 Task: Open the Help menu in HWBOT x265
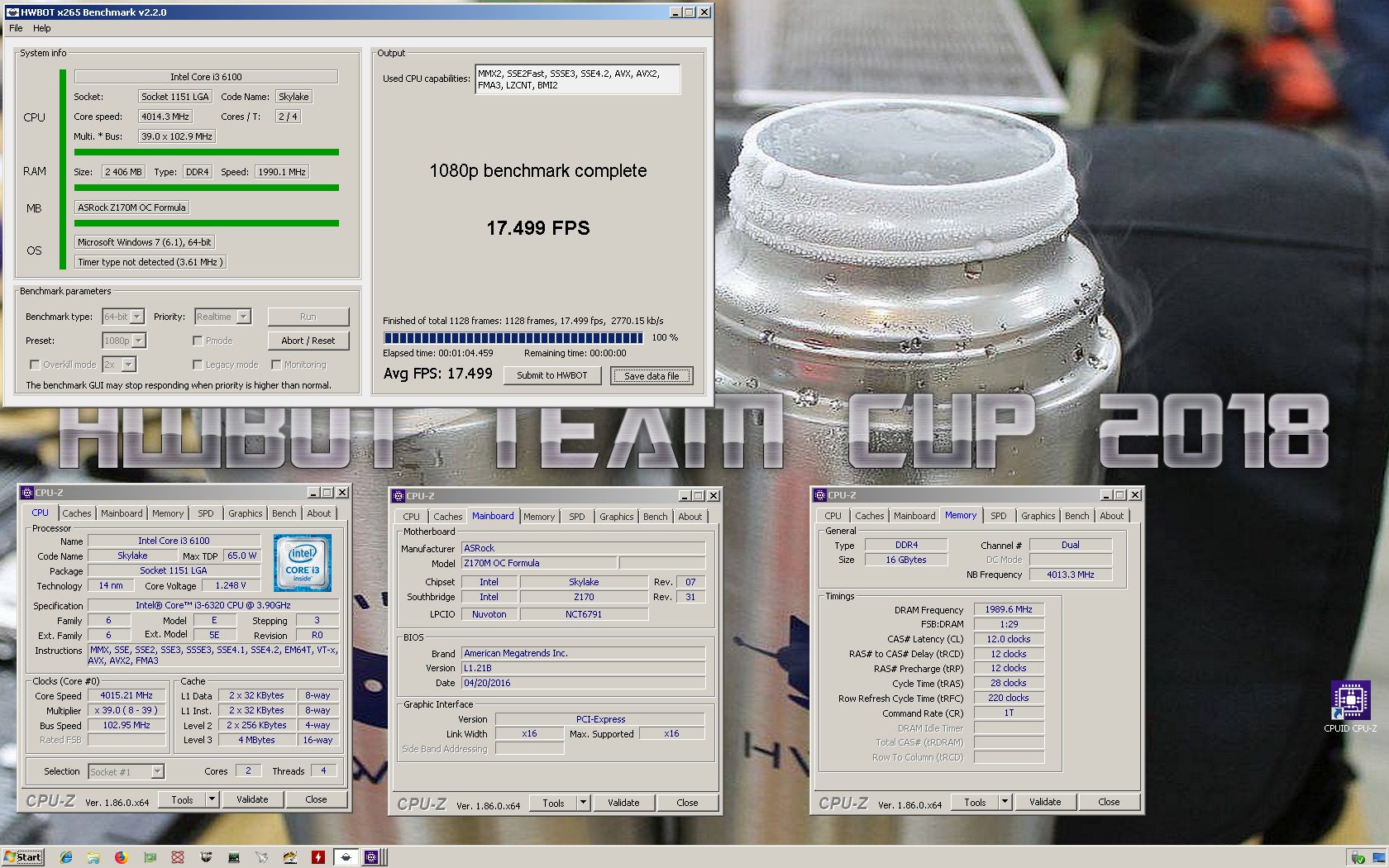41,28
